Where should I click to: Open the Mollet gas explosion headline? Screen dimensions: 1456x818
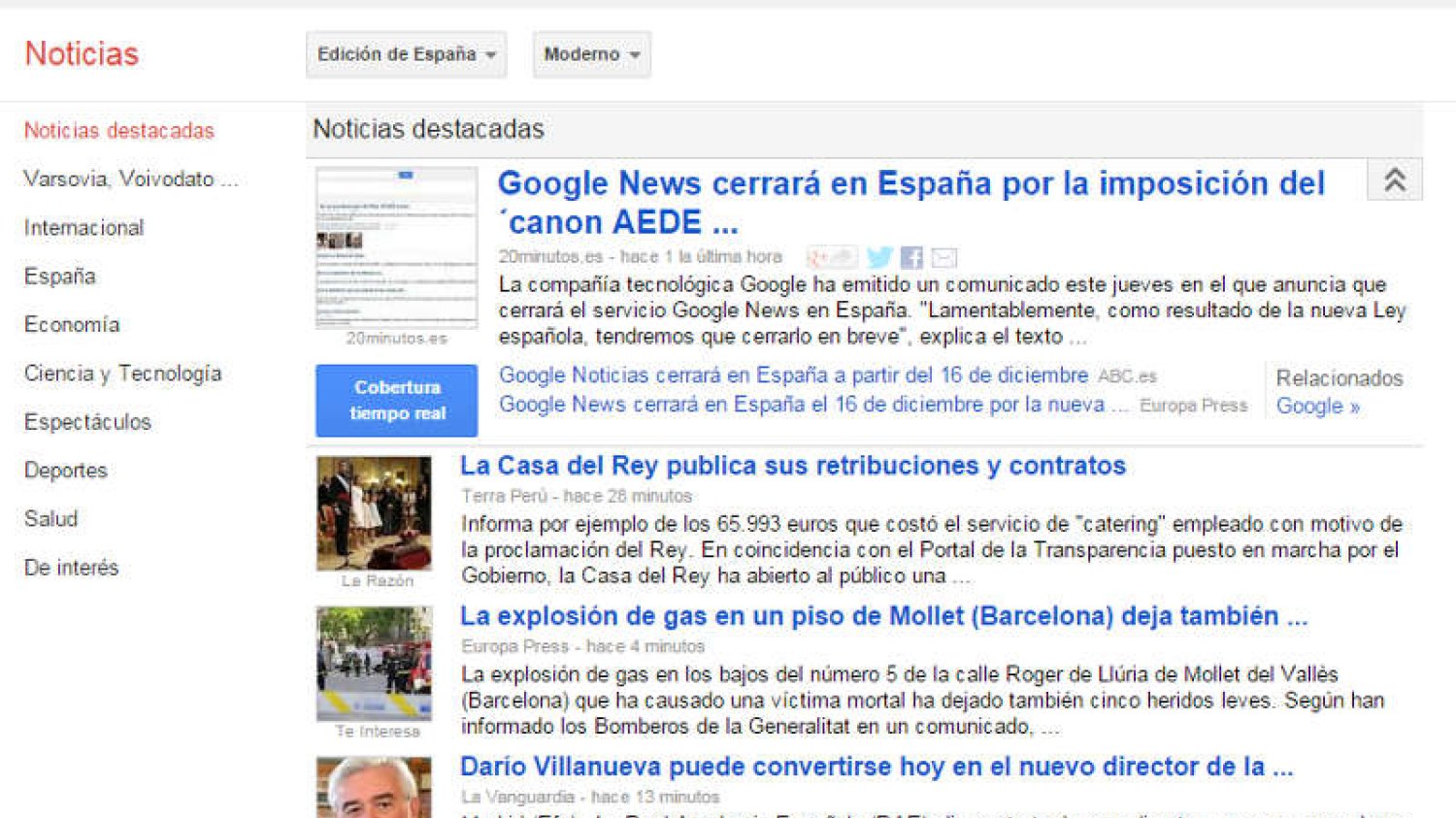(x=884, y=616)
